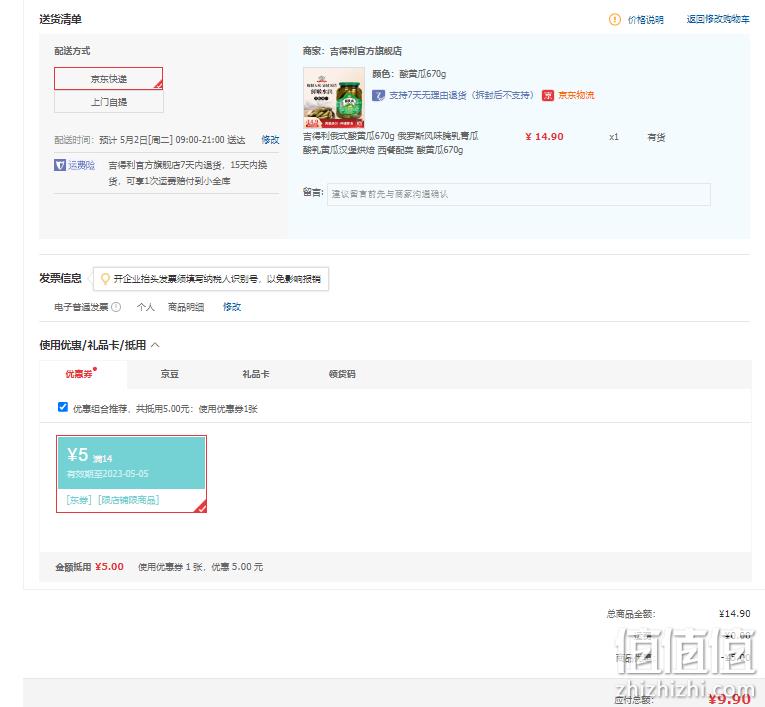765x707 pixels.
Task: Switch to the 礼品卡 tab
Action: [x=256, y=374]
